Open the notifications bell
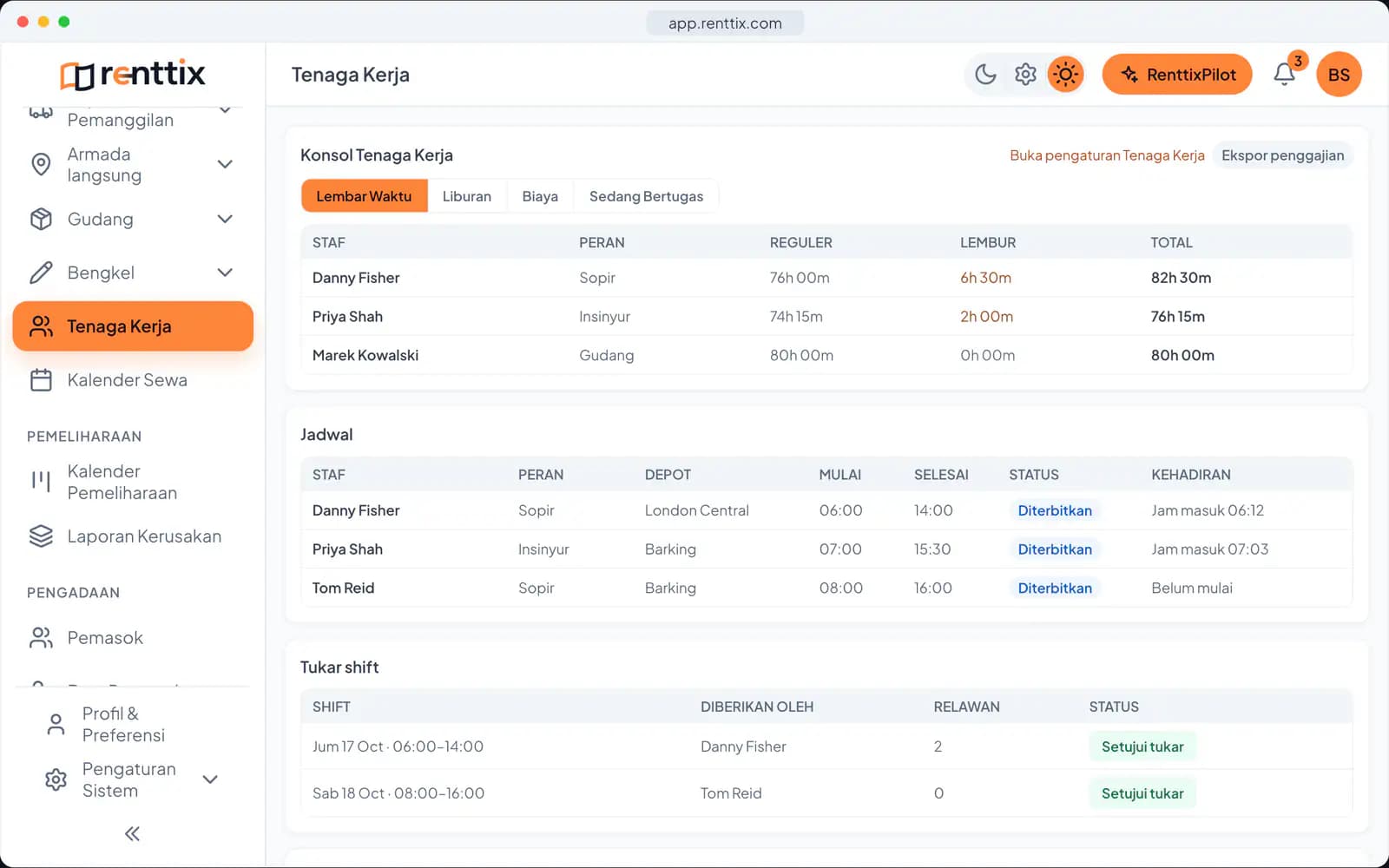Image resolution: width=1389 pixels, height=868 pixels. pos(1285,75)
